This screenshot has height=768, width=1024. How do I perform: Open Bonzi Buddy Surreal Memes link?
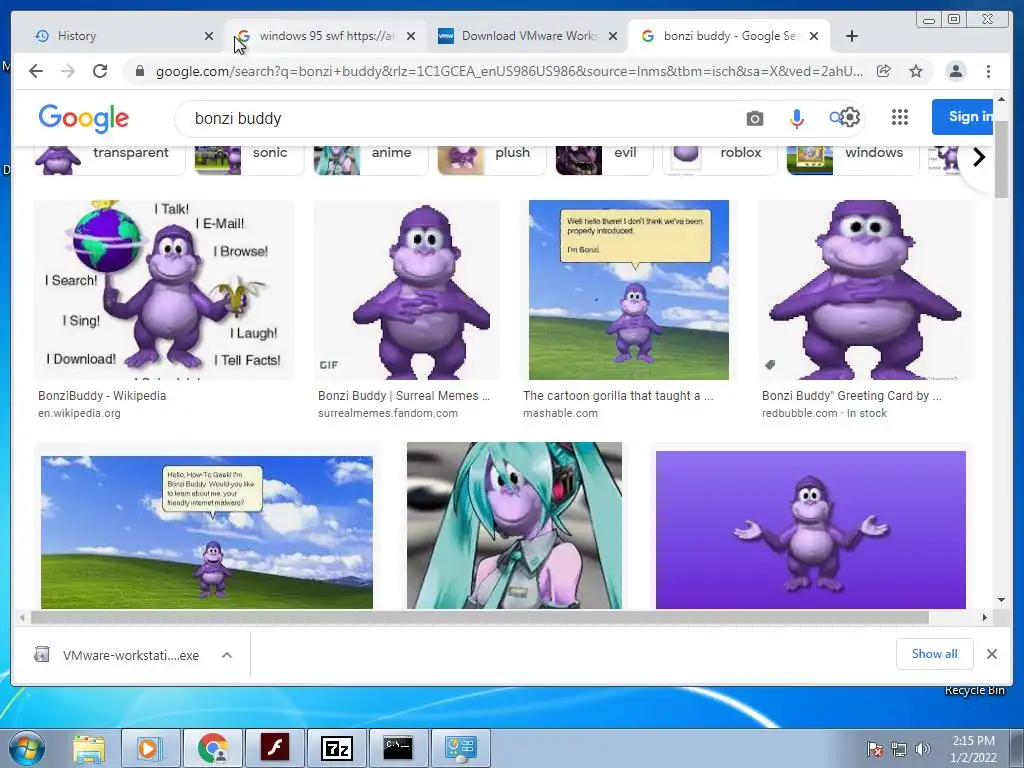coord(404,396)
